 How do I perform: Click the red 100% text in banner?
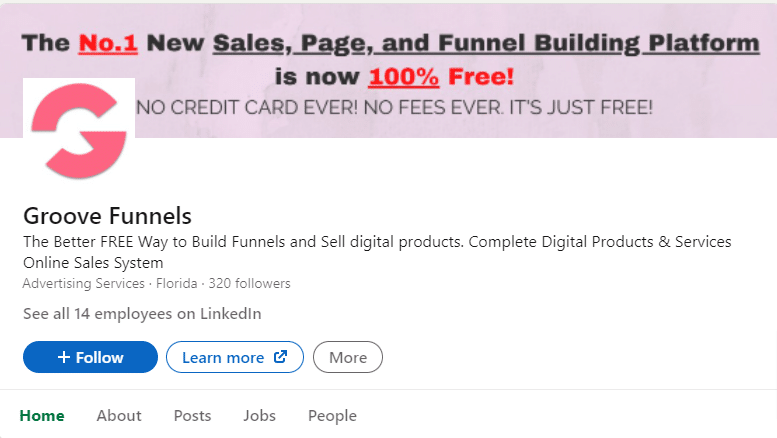pos(403,77)
